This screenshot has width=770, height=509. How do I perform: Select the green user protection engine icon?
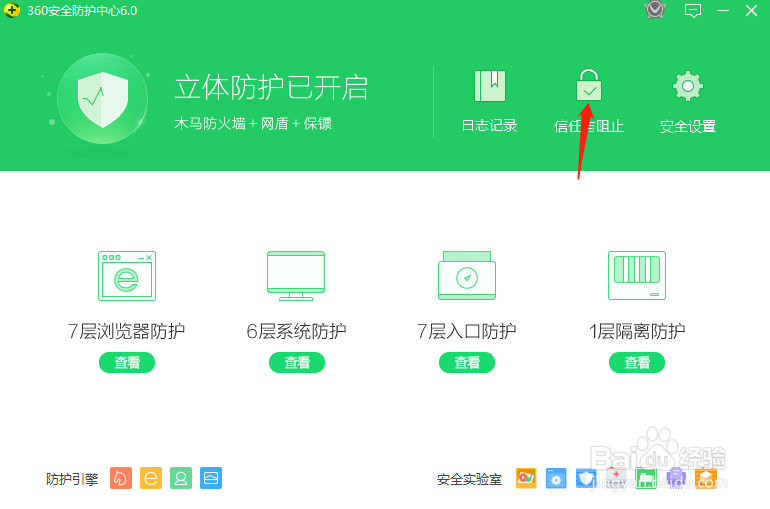181,478
